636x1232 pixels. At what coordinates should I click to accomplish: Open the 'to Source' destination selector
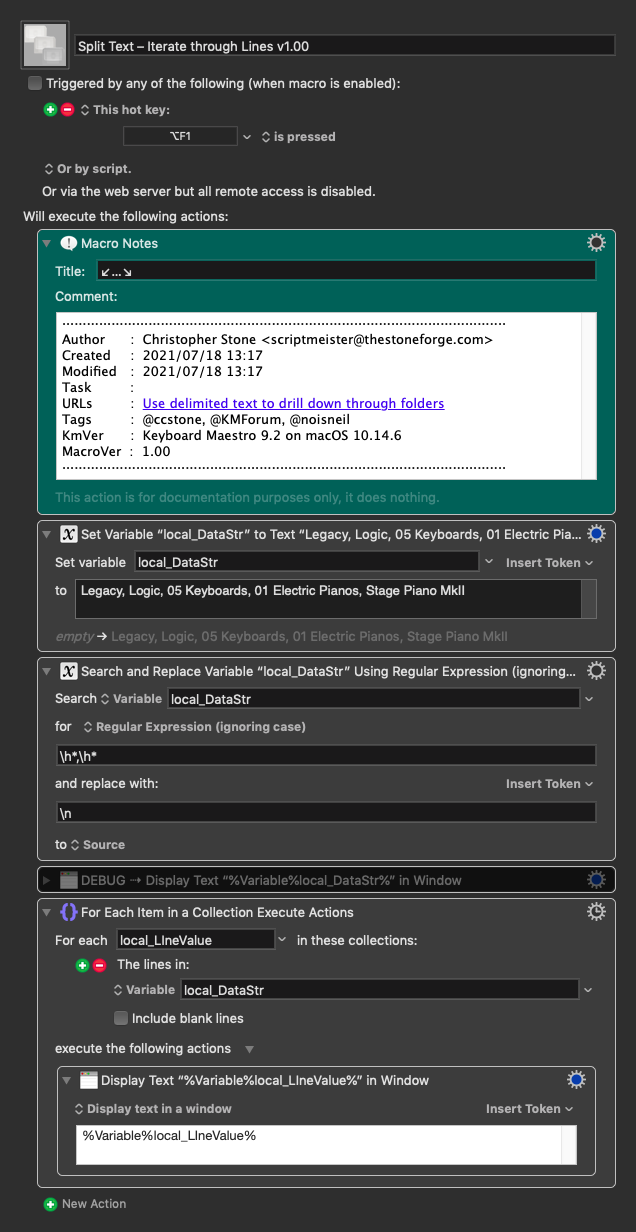coord(97,845)
